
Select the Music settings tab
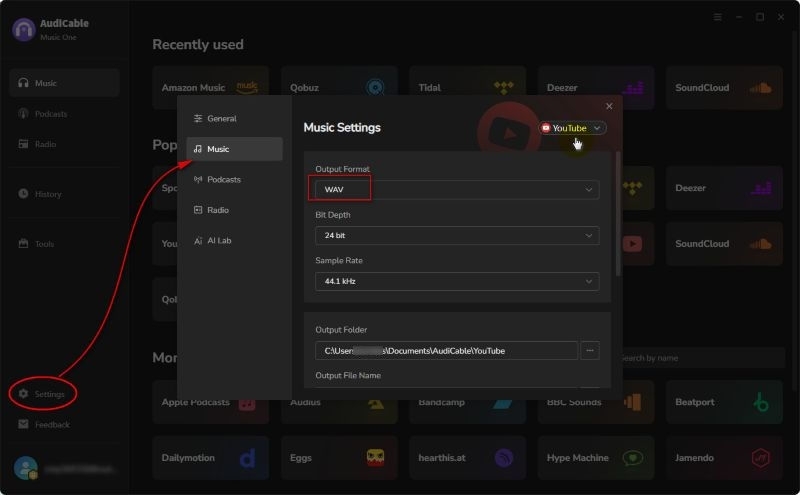pyautogui.click(x=234, y=149)
